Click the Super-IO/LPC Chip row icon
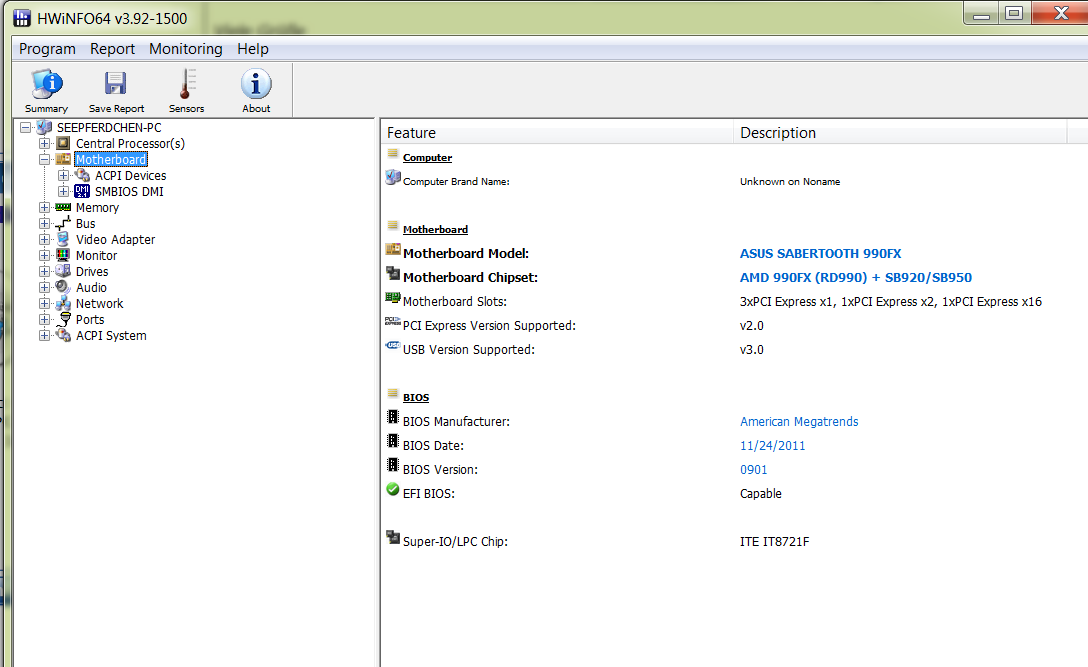This screenshot has height=667, width=1088. [393, 538]
